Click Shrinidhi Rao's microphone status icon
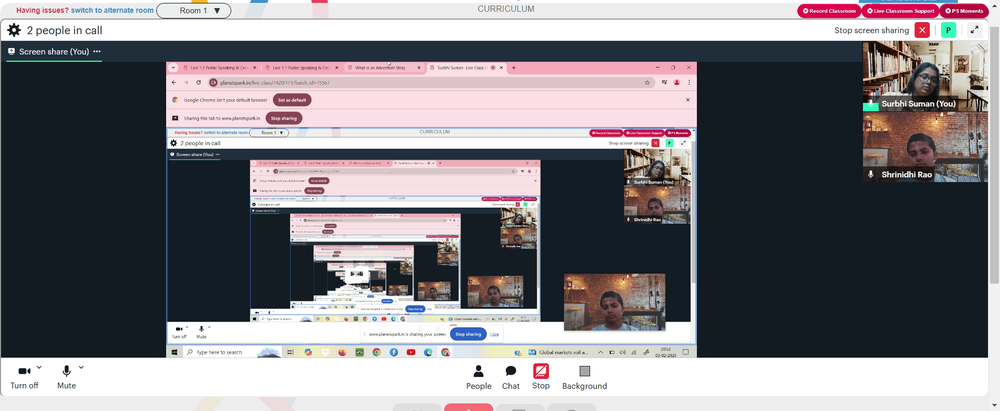 (x=871, y=174)
